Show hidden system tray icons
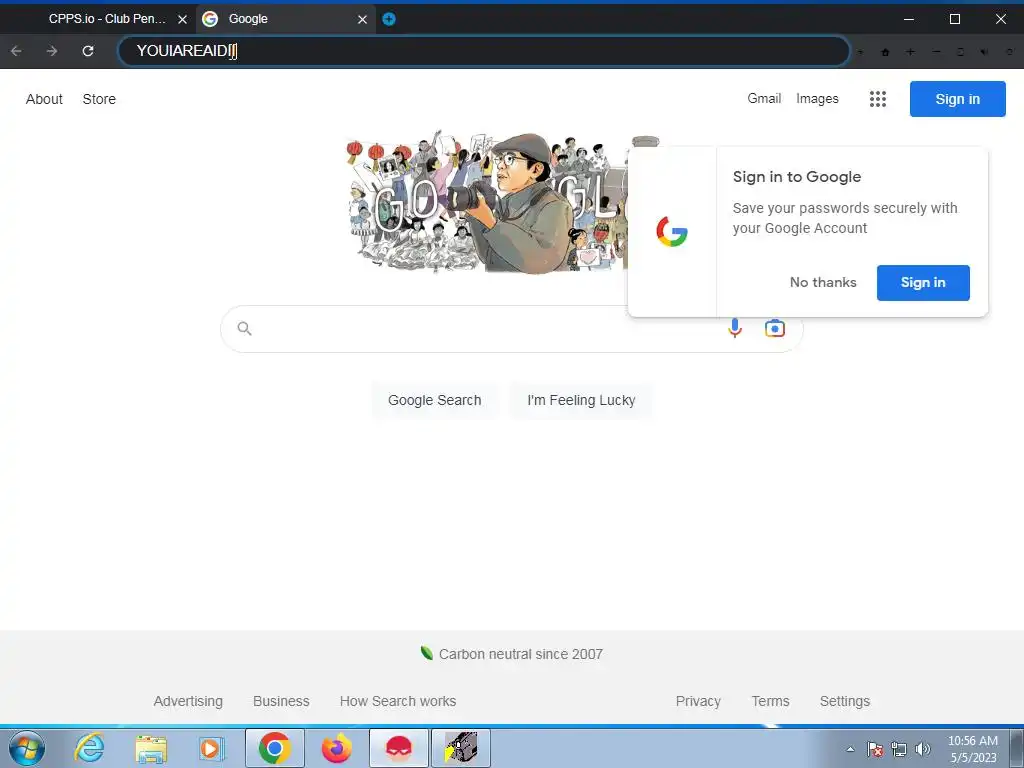The image size is (1024, 768). [850, 749]
